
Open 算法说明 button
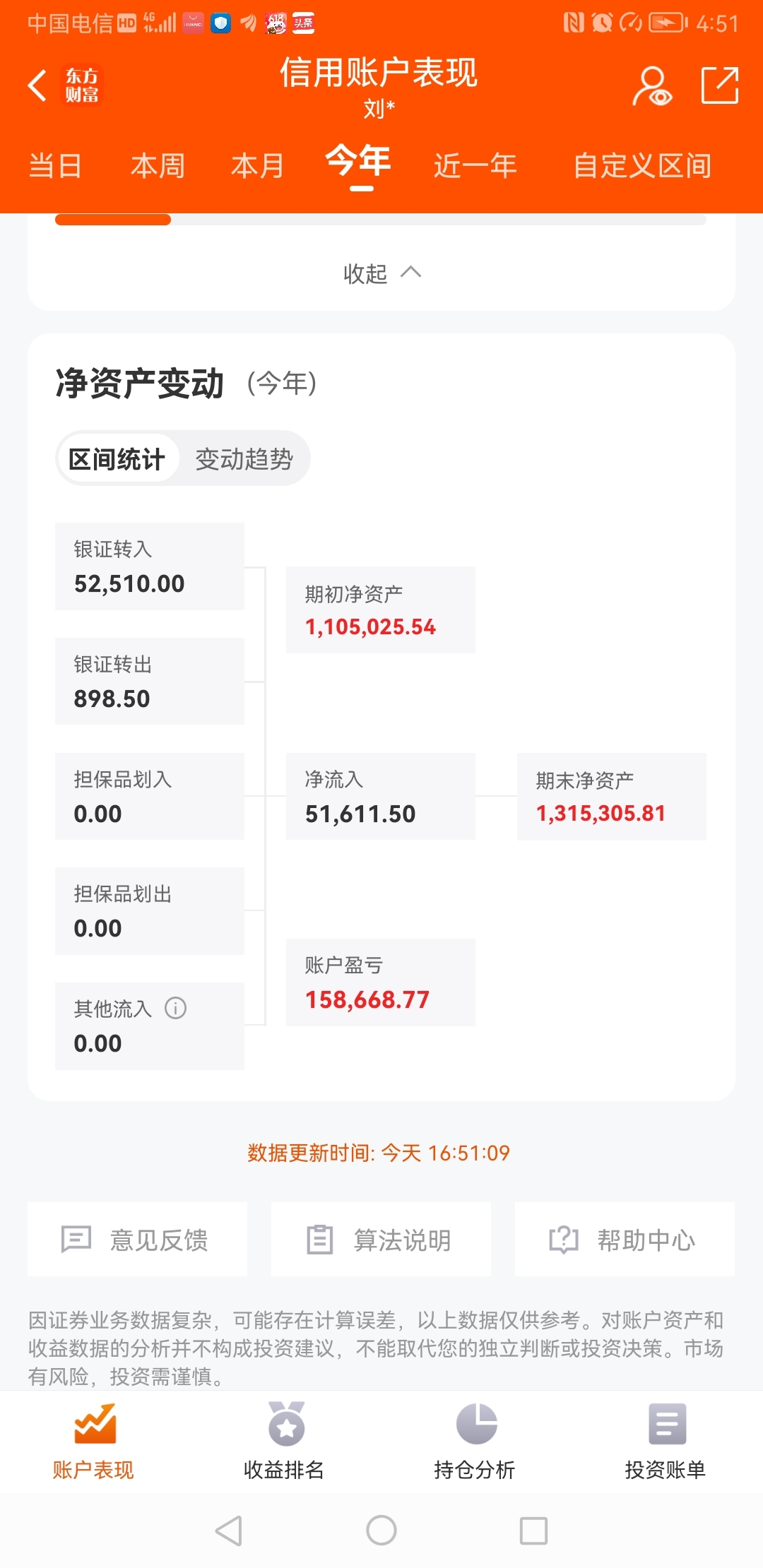click(x=381, y=1240)
